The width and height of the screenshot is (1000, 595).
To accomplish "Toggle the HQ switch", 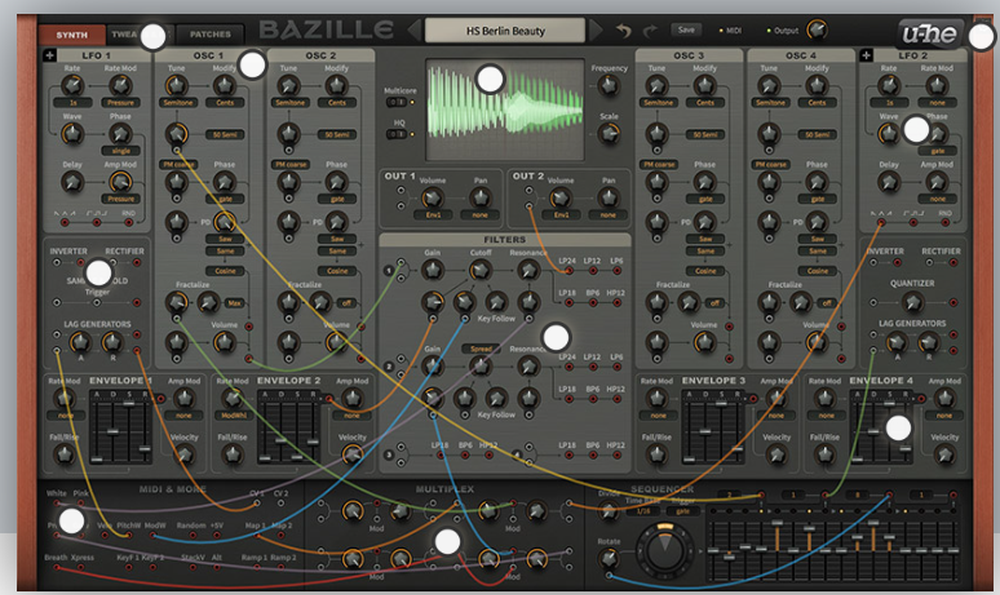I will [397, 134].
